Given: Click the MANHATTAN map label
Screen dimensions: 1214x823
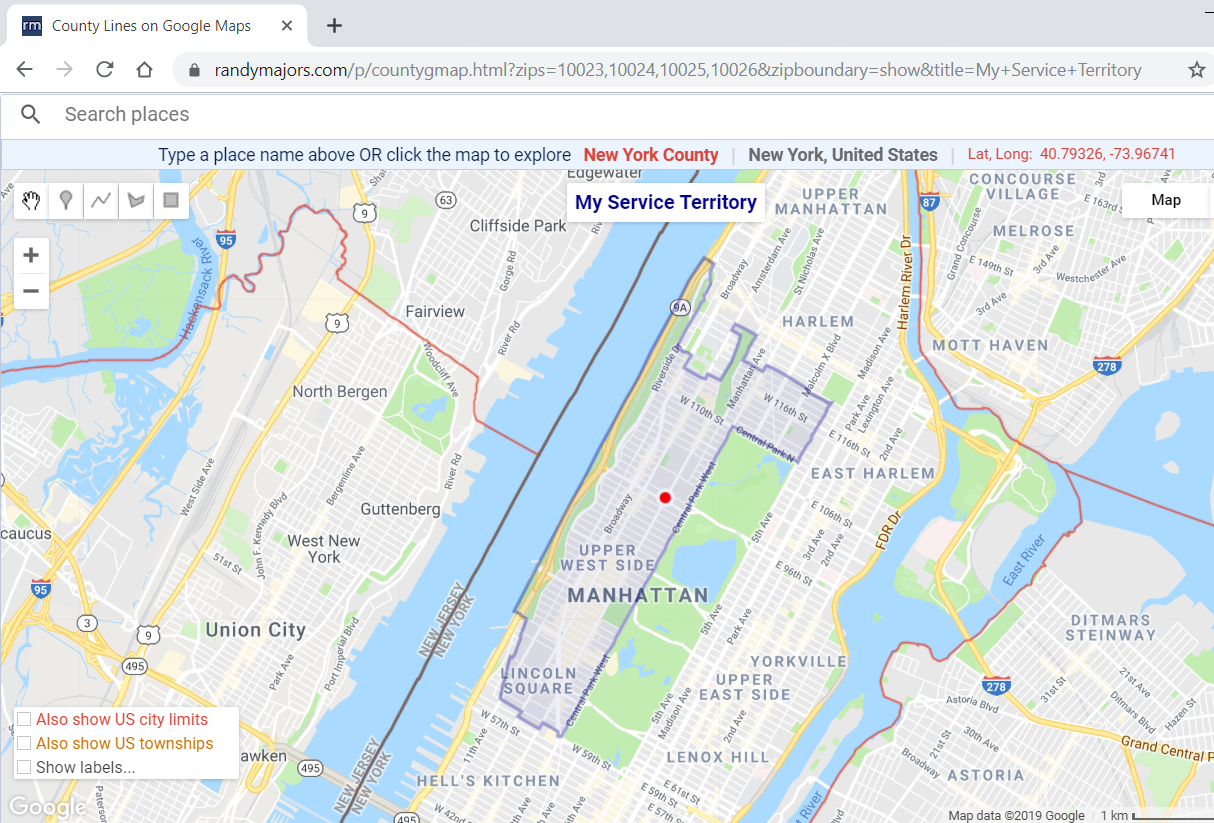Looking at the screenshot, I should point(638,595).
